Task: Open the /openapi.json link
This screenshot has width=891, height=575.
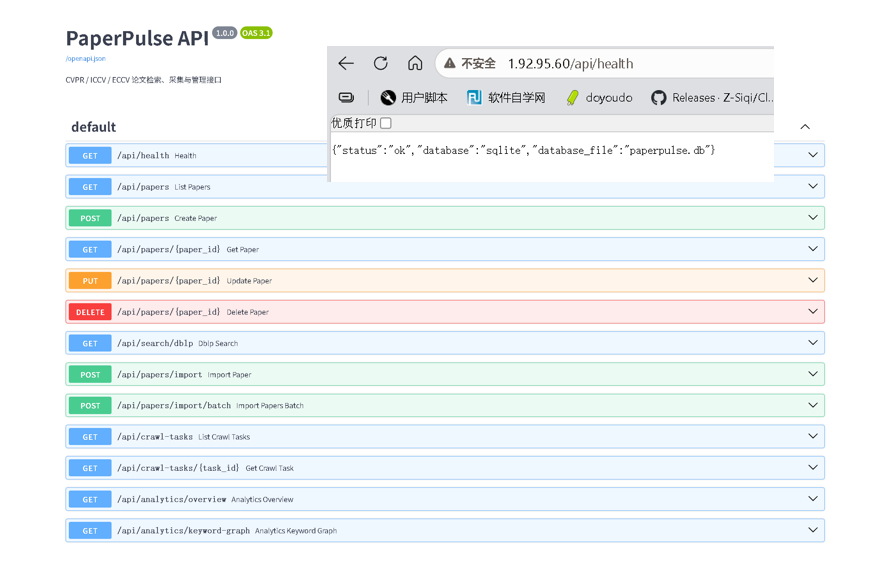Action: coord(86,59)
